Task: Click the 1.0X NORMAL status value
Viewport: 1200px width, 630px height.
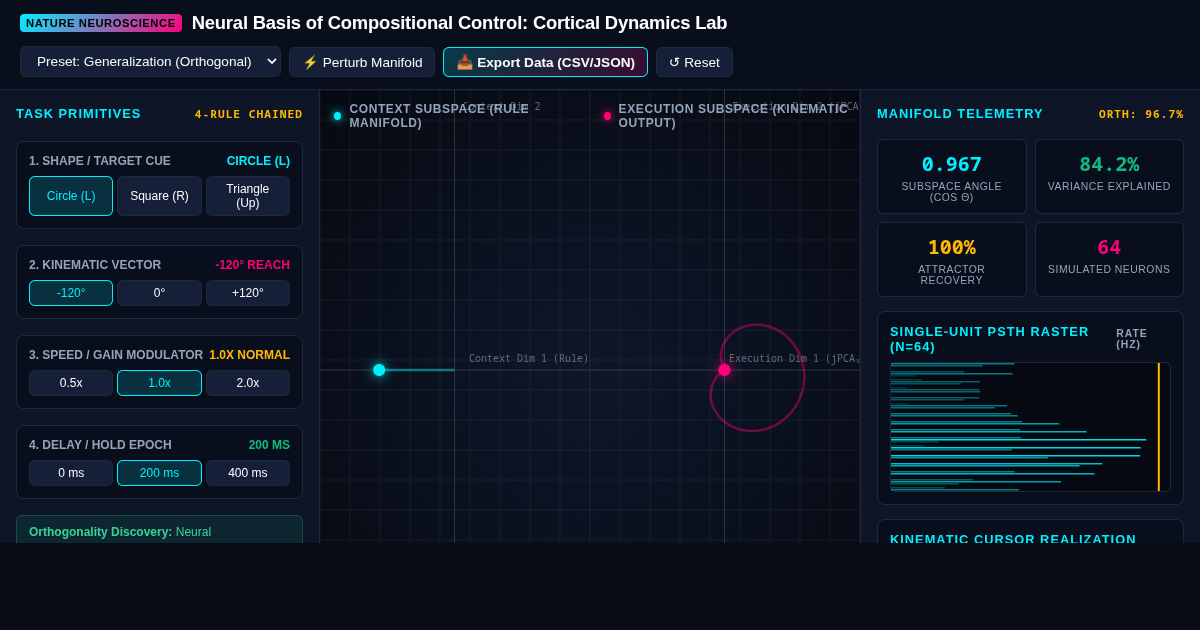Action: pos(249,355)
